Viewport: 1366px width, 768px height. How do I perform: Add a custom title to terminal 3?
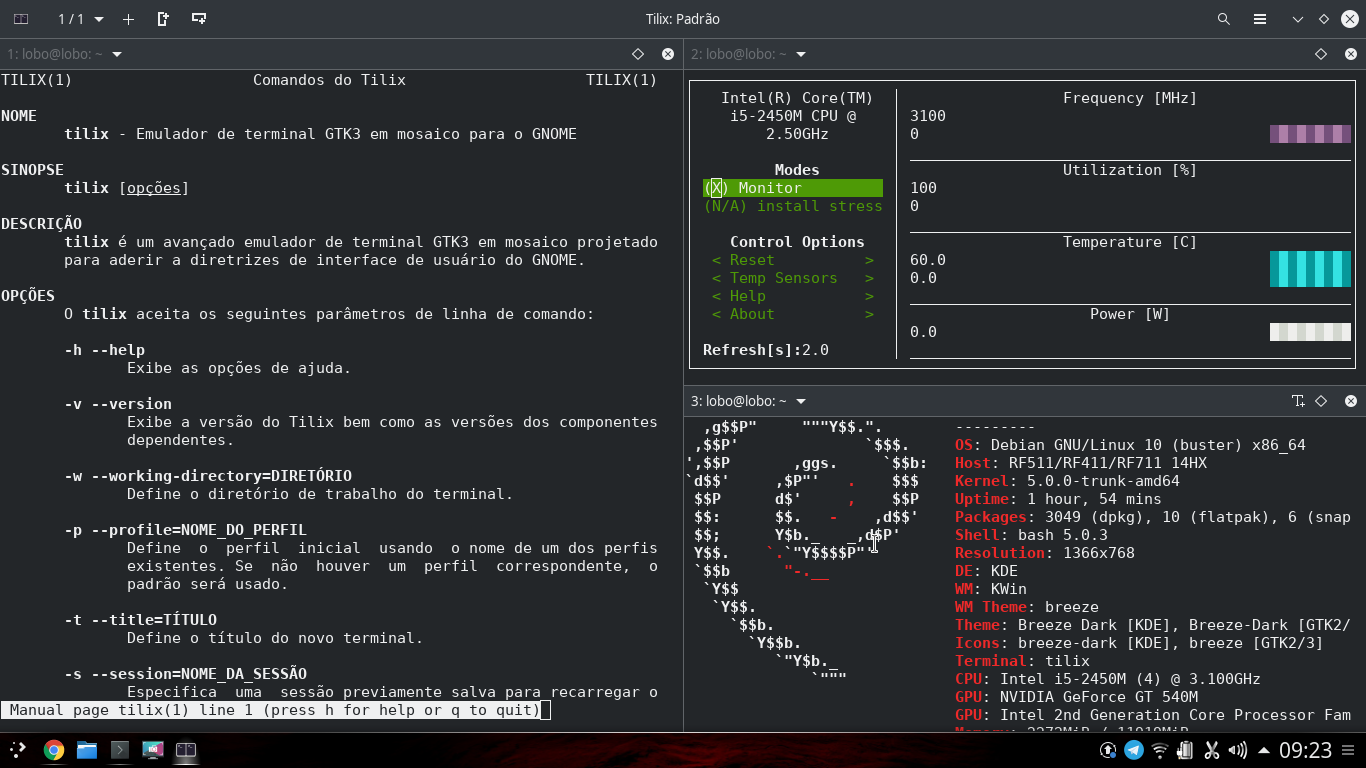point(1298,400)
